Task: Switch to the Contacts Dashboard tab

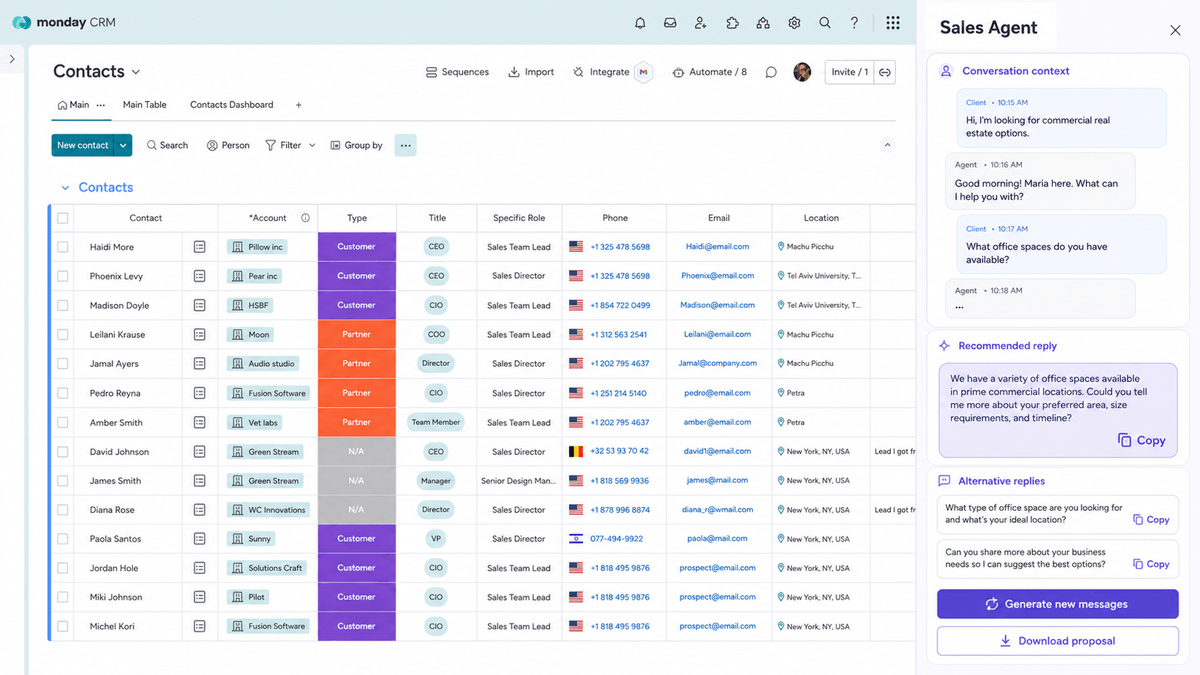Action: (232, 105)
